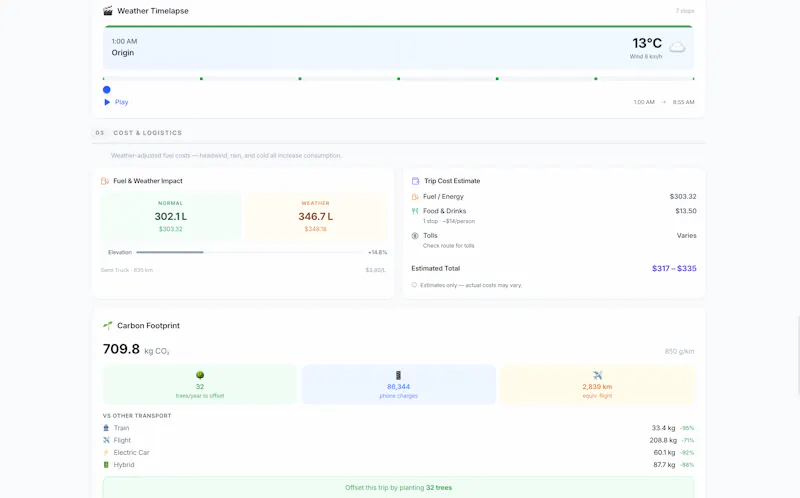Screen dimensions: 800x498
Task: Start the weather timelapse with Play
Action: pos(116,102)
